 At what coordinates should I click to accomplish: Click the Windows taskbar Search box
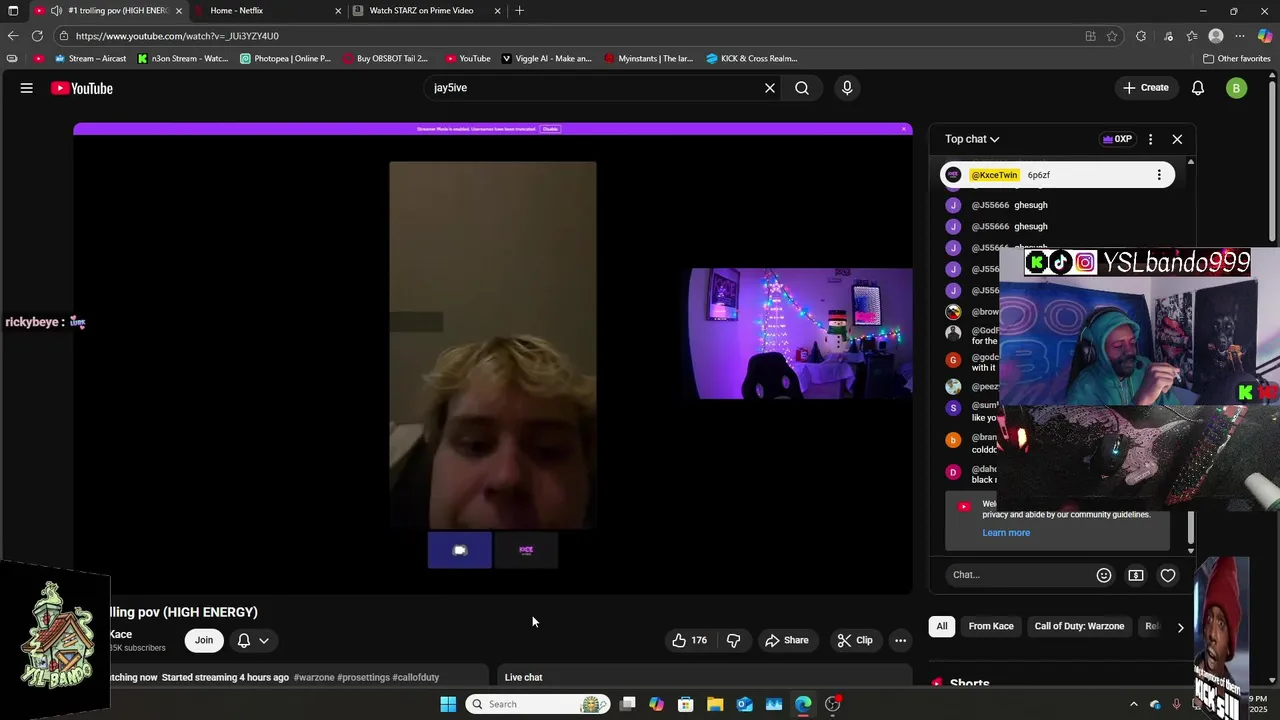[x=538, y=704]
